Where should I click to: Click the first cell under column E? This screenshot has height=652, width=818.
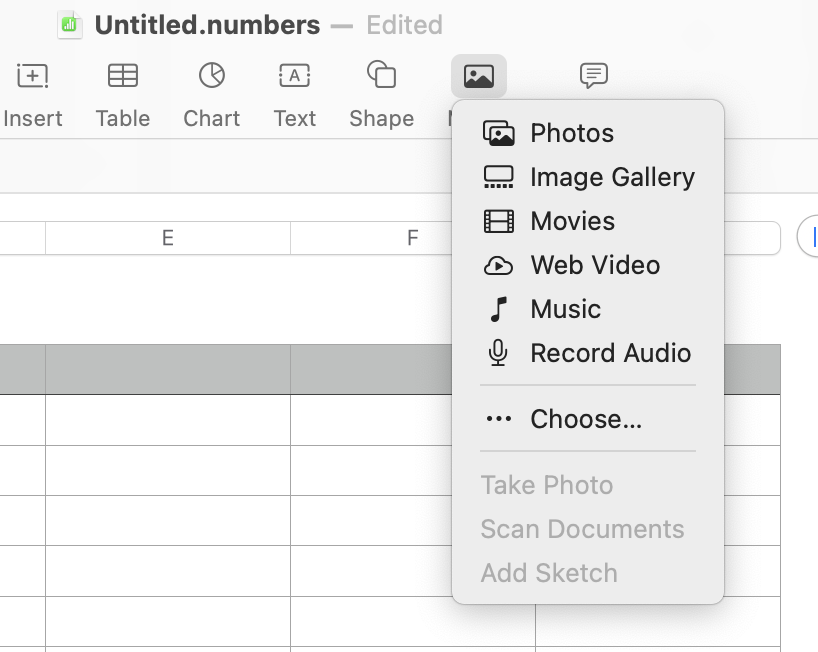(167, 369)
